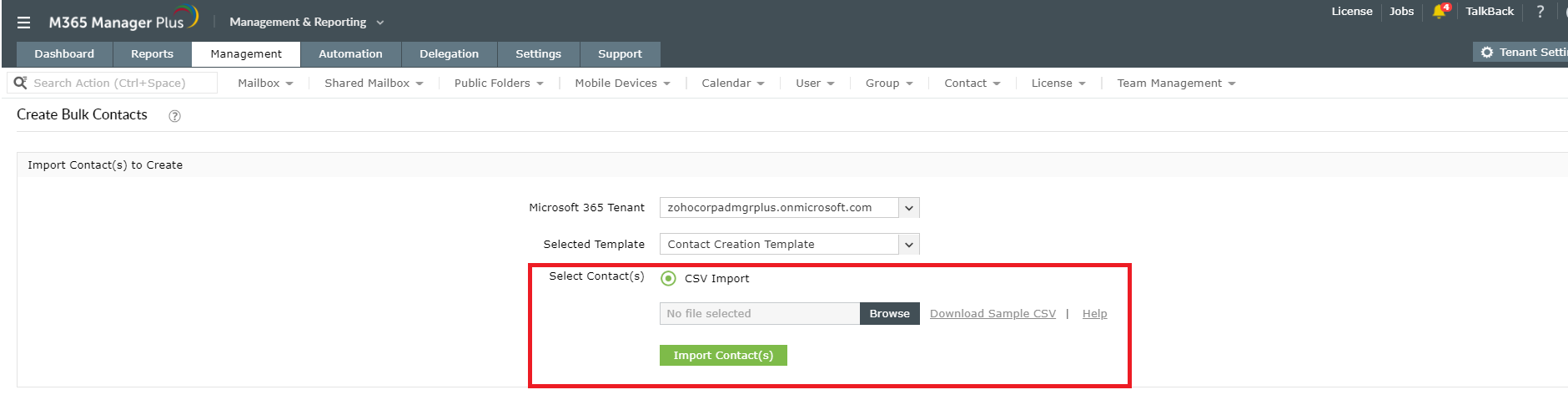The width and height of the screenshot is (1568, 410).
Task: Click the help question mark icon in header
Action: 1540,12
